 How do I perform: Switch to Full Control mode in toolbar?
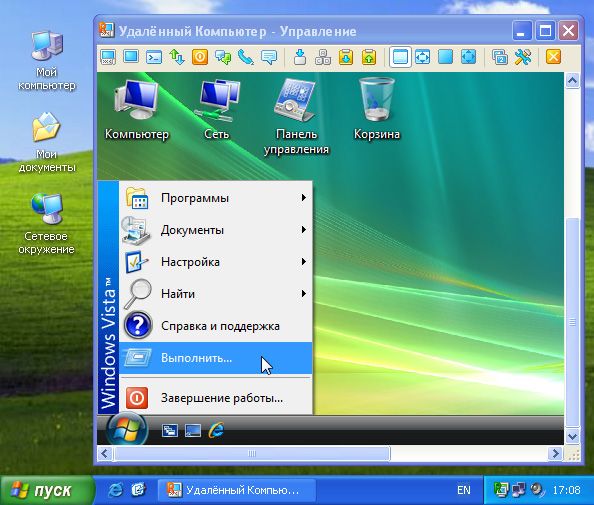click(x=108, y=57)
